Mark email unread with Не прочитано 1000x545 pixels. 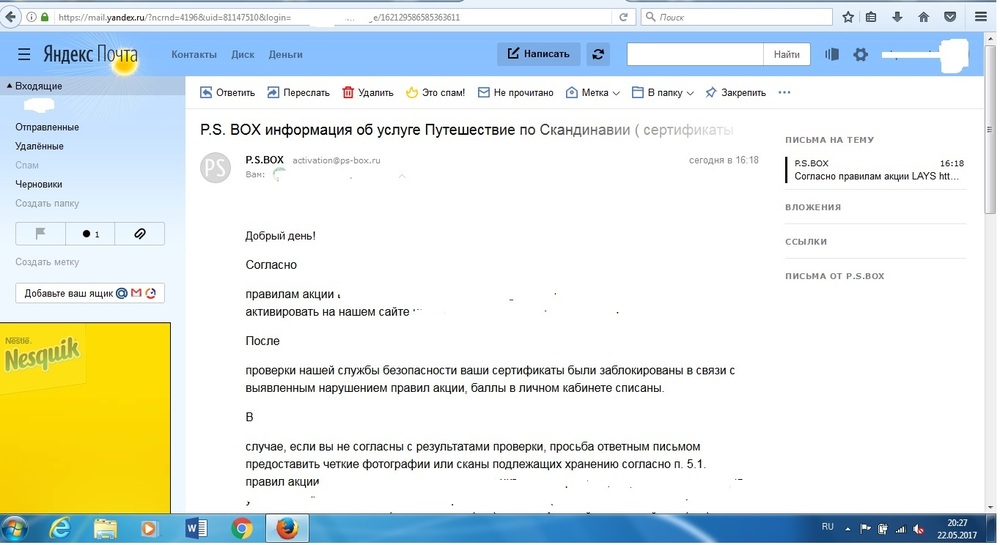click(x=515, y=92)
